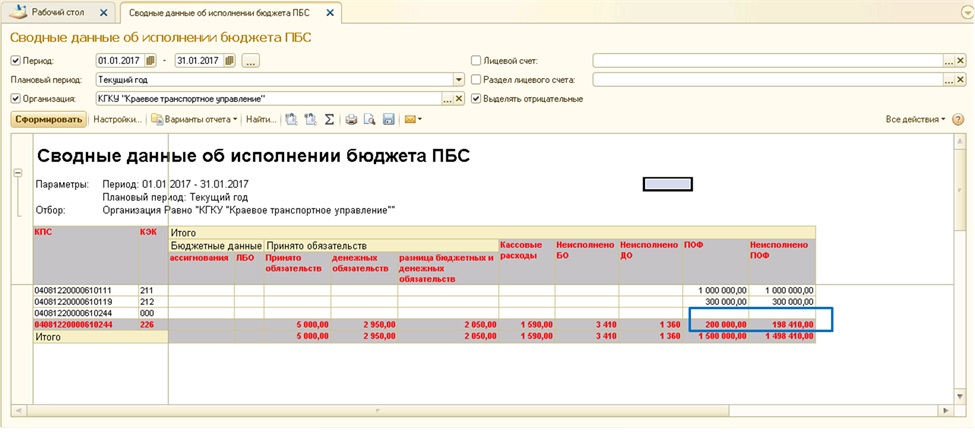975x445 pixels.
Task: Uncheck Выделять отрицательные checkbox
Action: pos(476,99)
